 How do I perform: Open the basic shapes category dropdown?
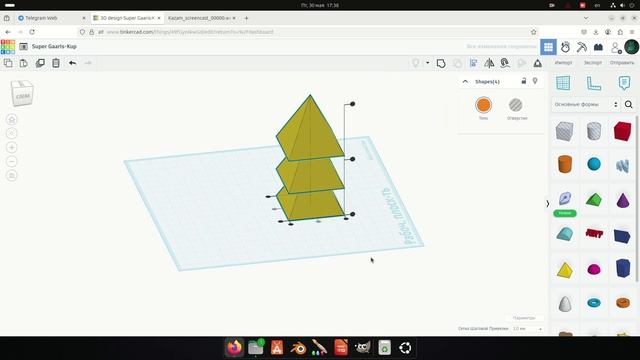pos(586,104)
